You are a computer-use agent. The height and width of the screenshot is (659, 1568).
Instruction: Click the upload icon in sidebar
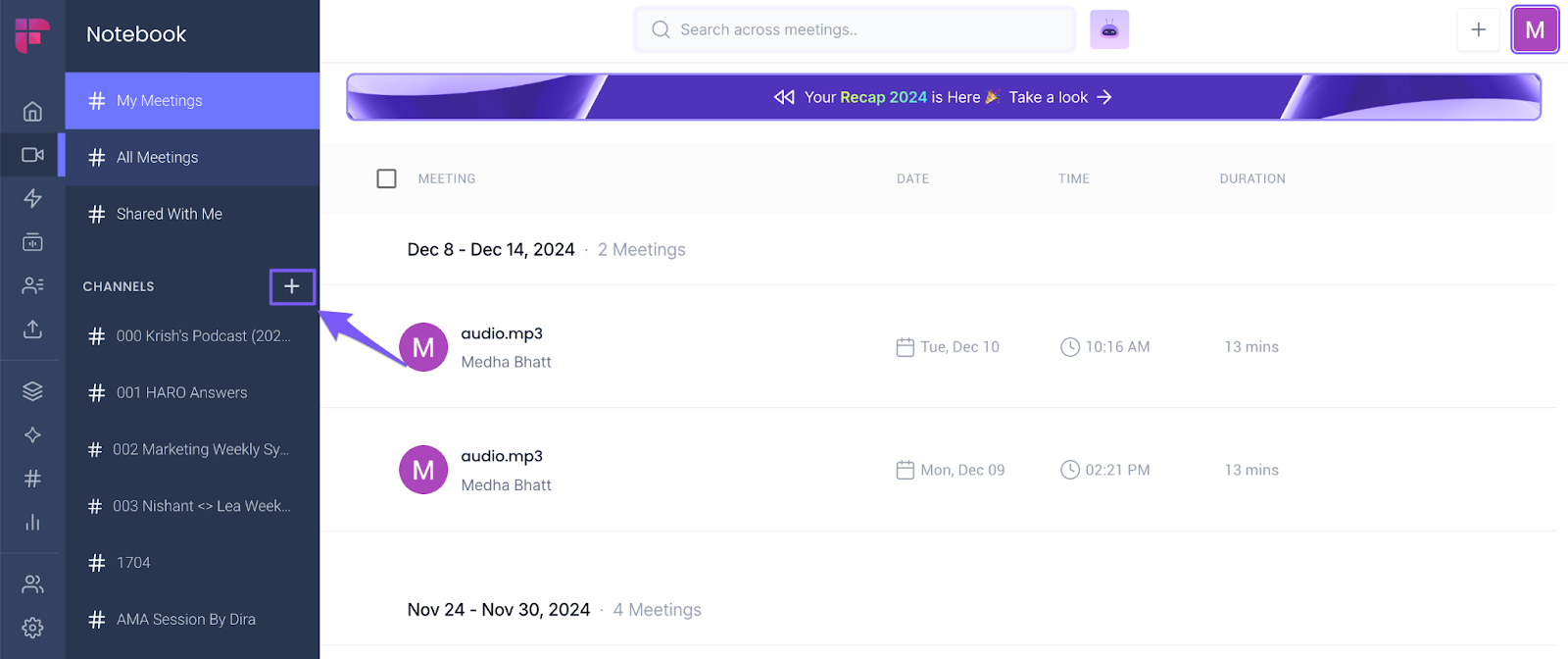pos(32,329)
